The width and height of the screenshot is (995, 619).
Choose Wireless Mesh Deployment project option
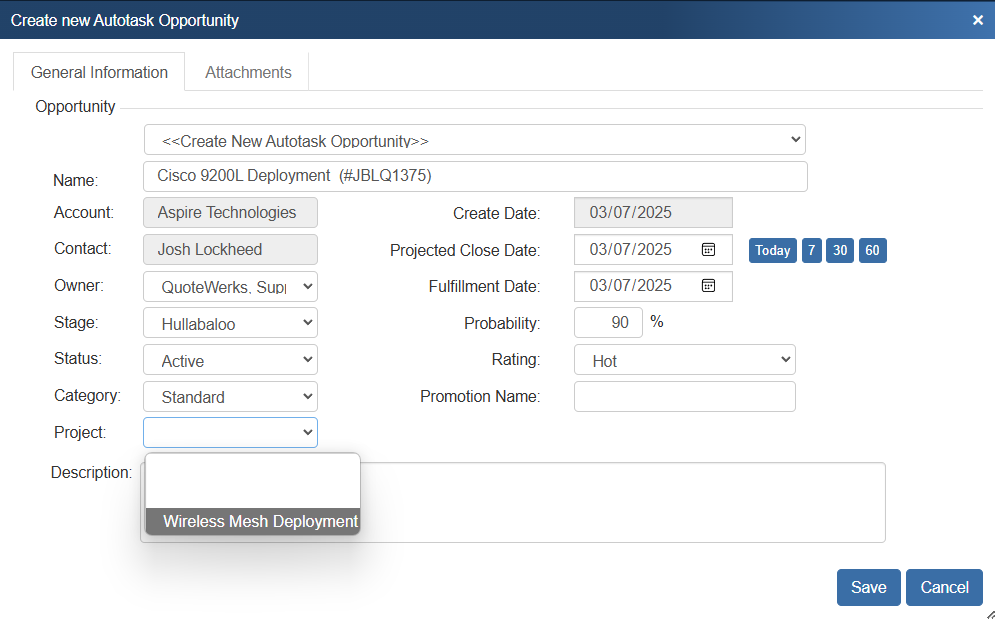coord(259,521)
